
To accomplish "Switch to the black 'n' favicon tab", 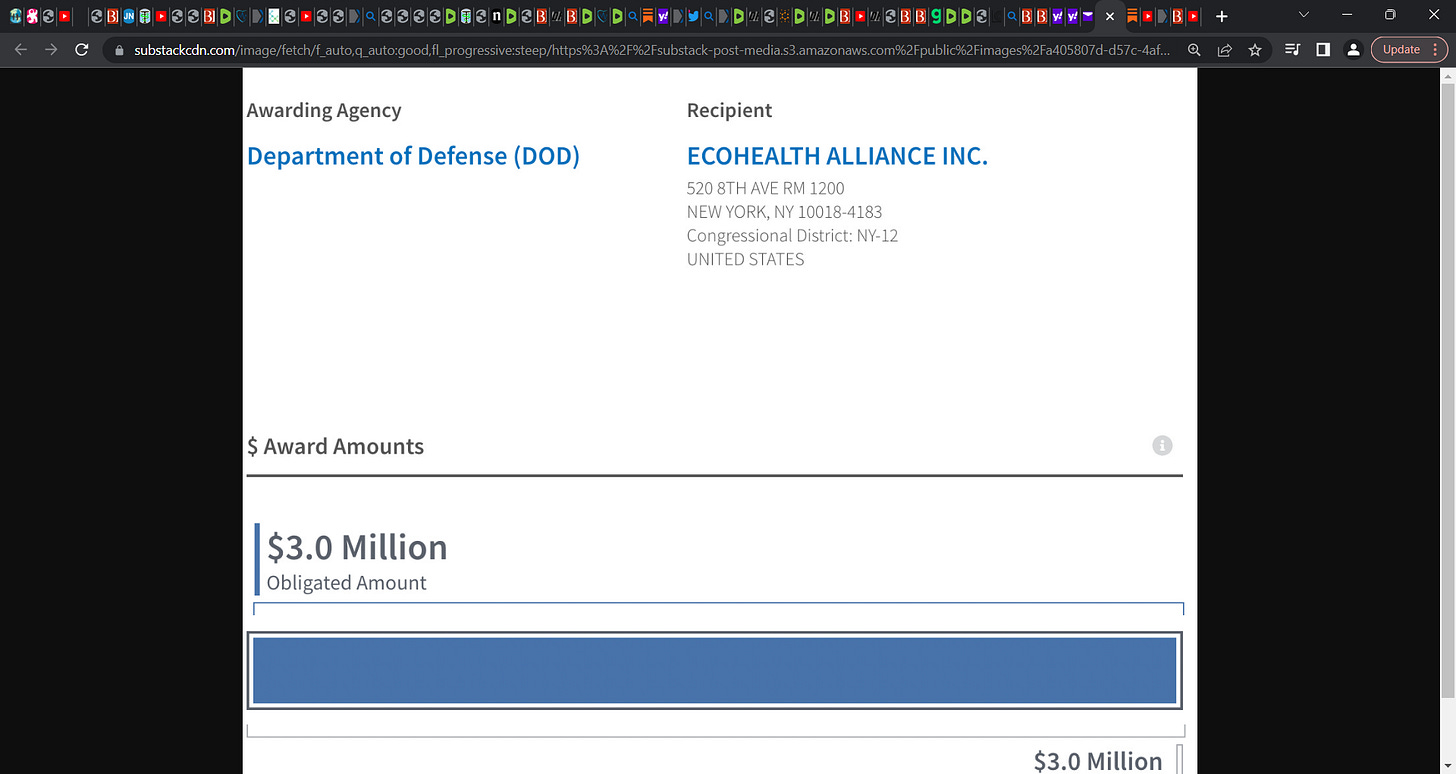I will [496, 16].
